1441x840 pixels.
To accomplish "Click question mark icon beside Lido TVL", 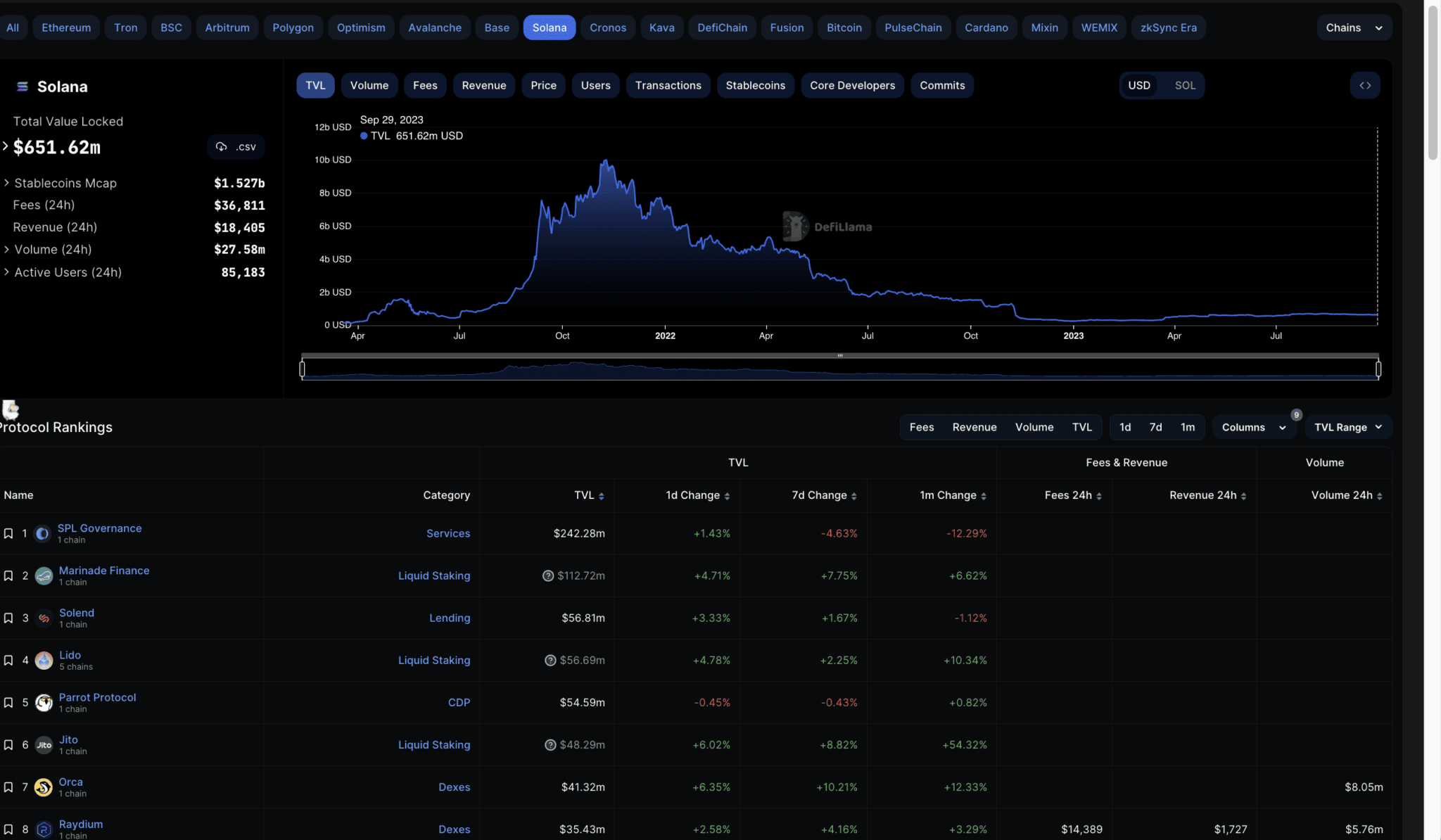I will [x=550, y=660].
